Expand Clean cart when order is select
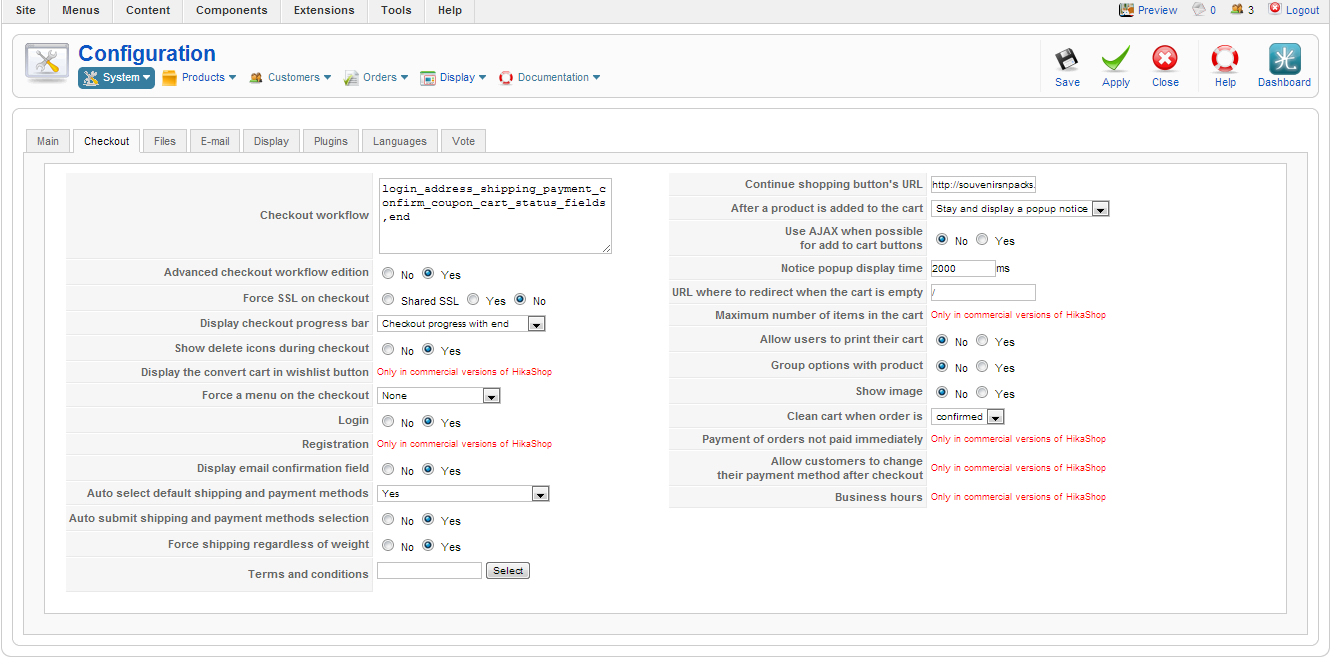Image resolution: width=1338 pixels, height=664 pixels. tap(967, 417)
